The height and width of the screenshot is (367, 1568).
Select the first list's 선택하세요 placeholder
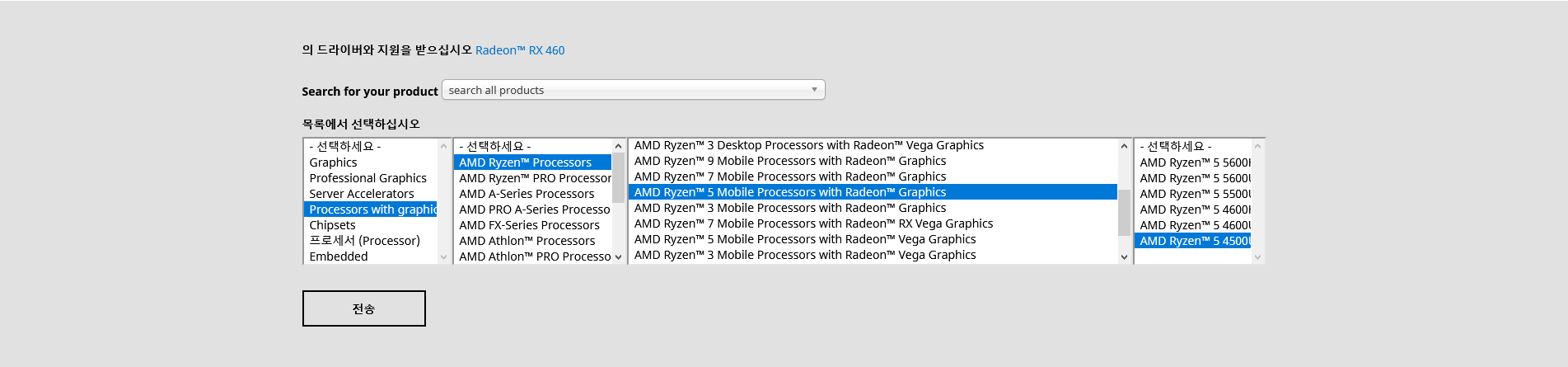click(370, 147)
